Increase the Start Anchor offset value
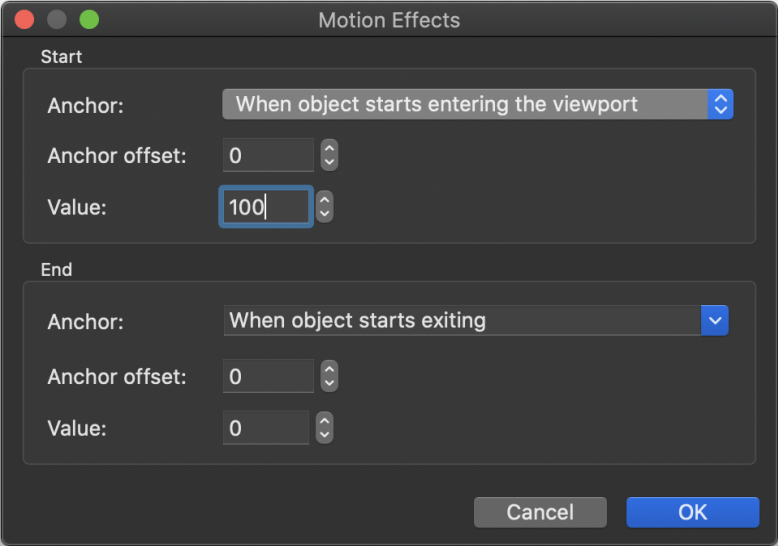779x547 pixels. 329,148
